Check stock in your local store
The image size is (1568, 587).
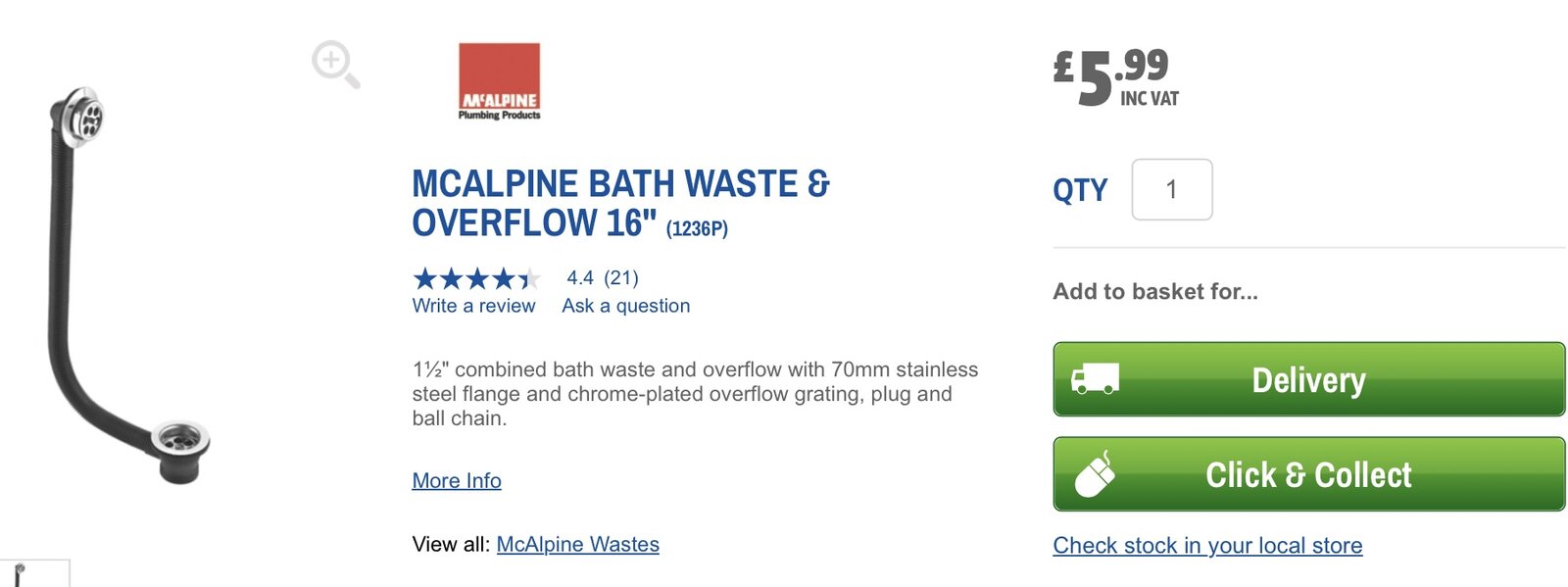[1207, 545]
